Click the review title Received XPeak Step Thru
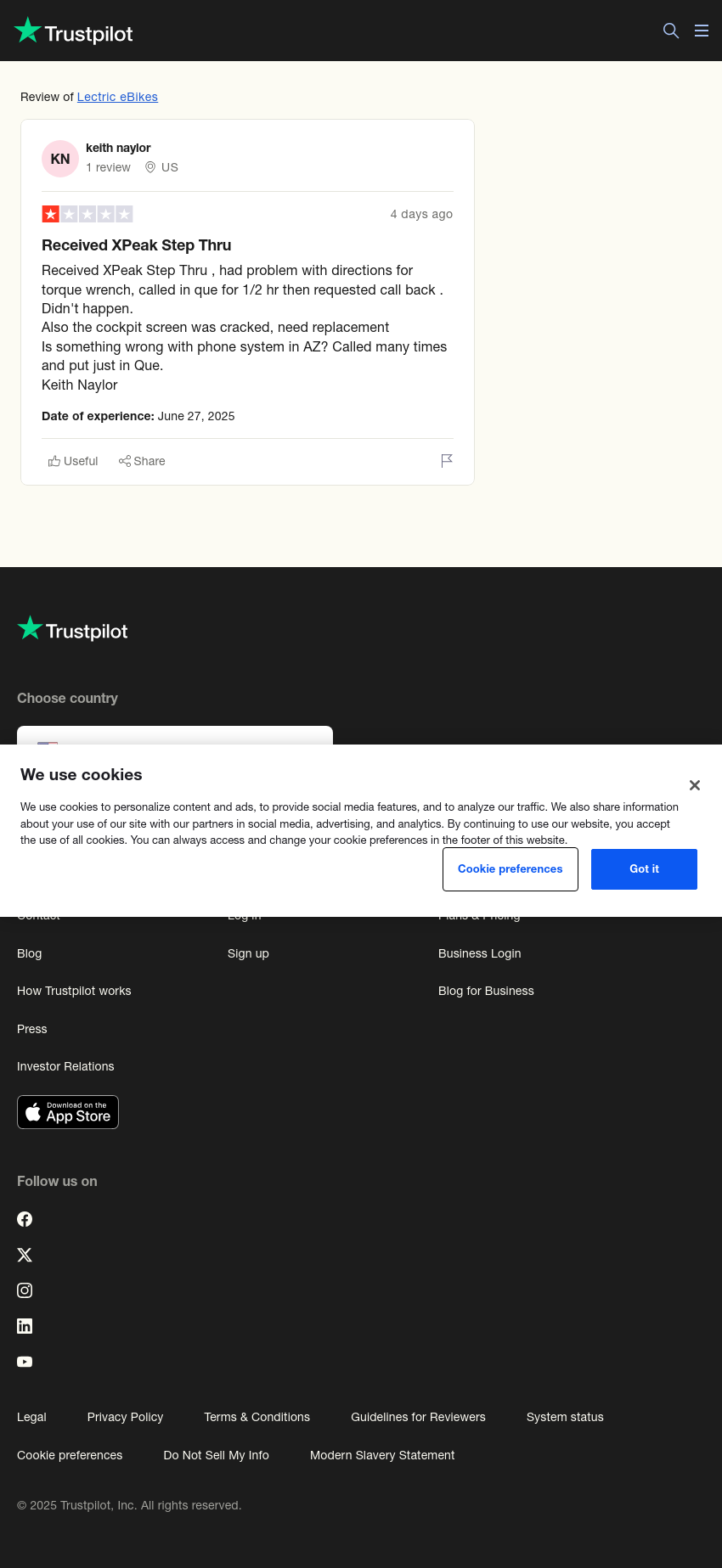This screenshot has height=1568, width=722. 137,245
